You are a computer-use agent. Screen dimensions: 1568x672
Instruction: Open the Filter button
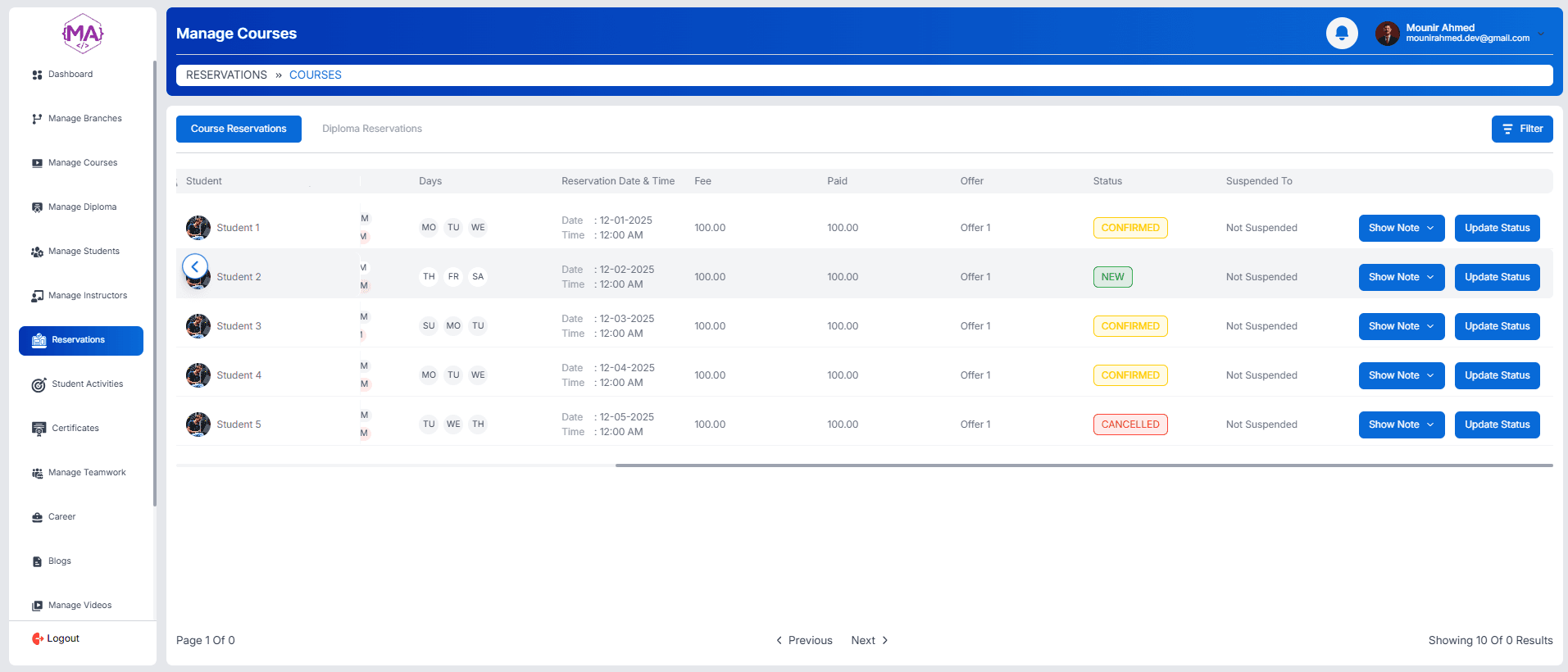click(1521, 129)
